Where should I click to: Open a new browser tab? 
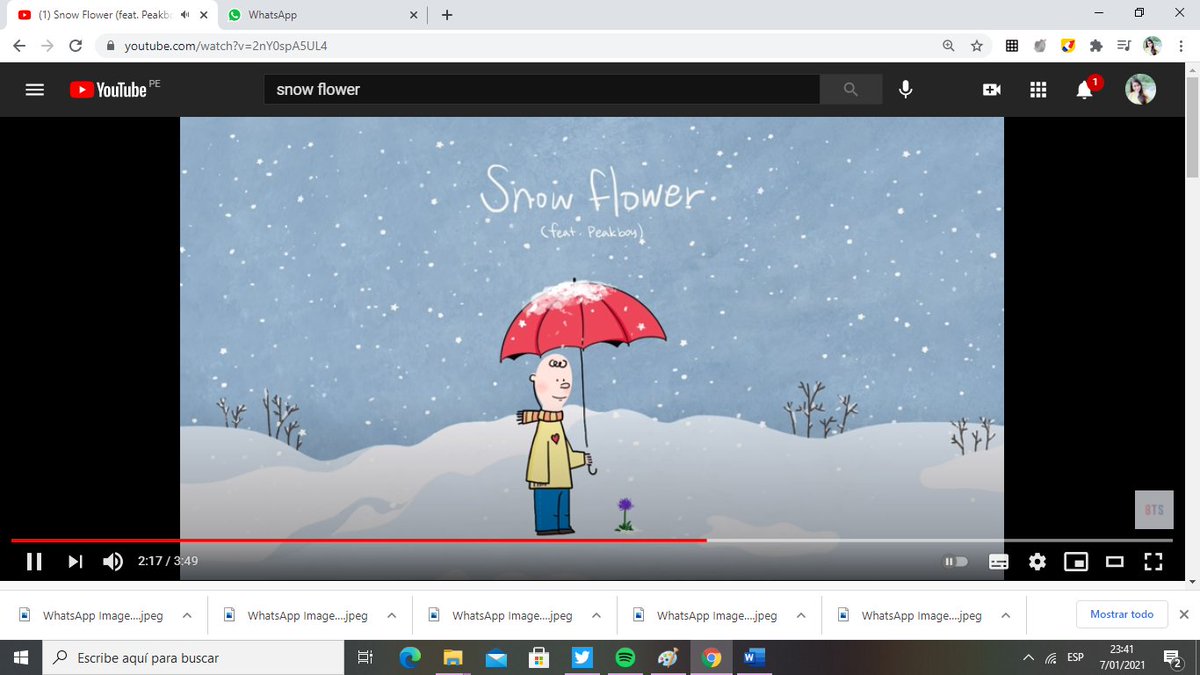click(446, 15)
